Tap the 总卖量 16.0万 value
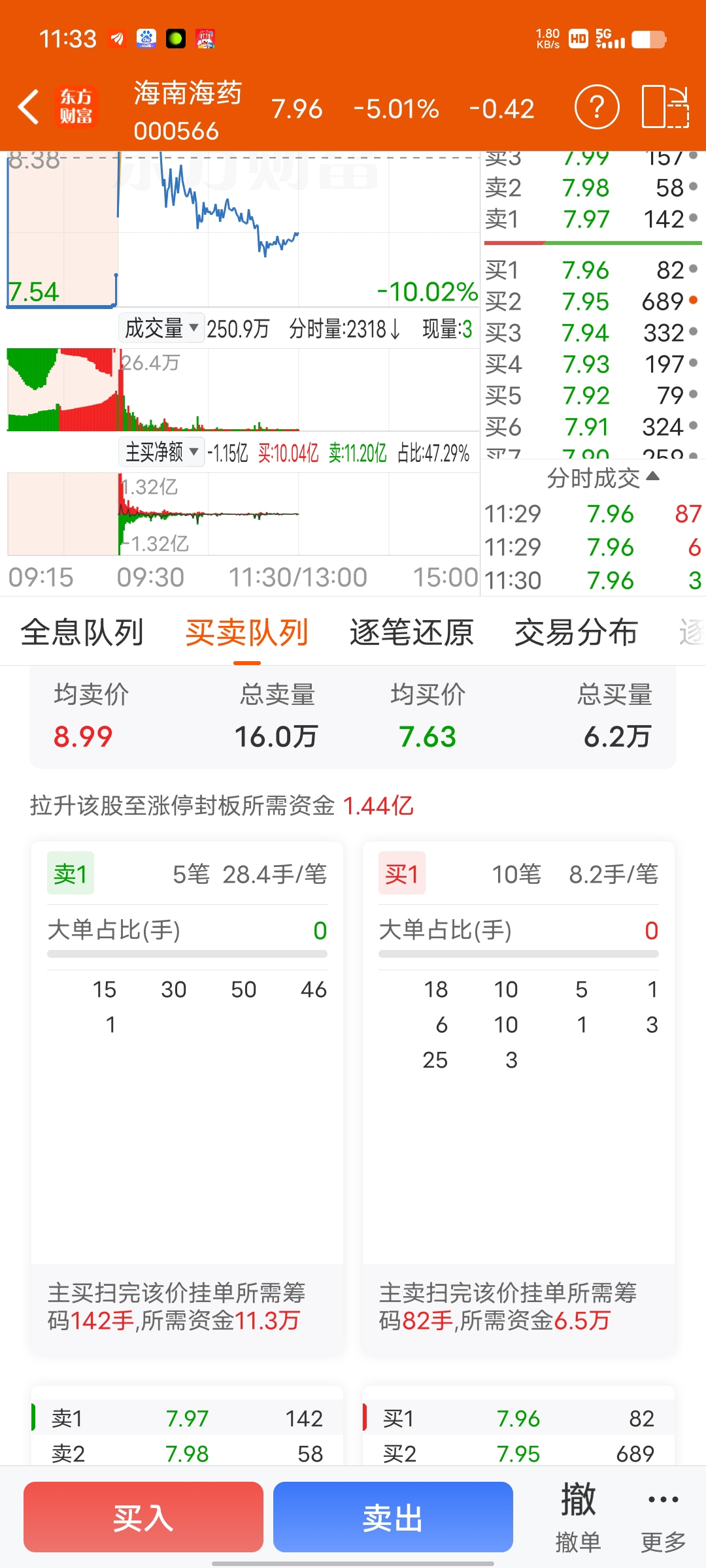Screen dimensions: 706x1568 (x=276, y=736)
